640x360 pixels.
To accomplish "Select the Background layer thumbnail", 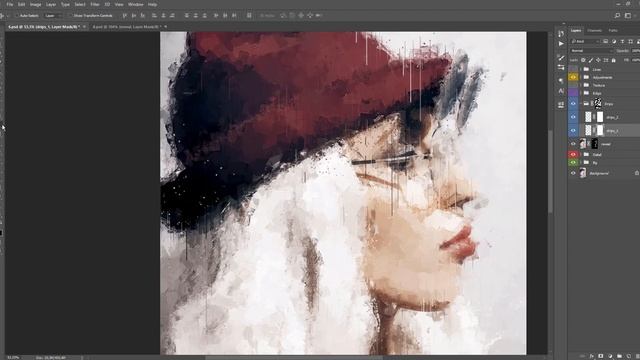I will (x=582, y=173).
